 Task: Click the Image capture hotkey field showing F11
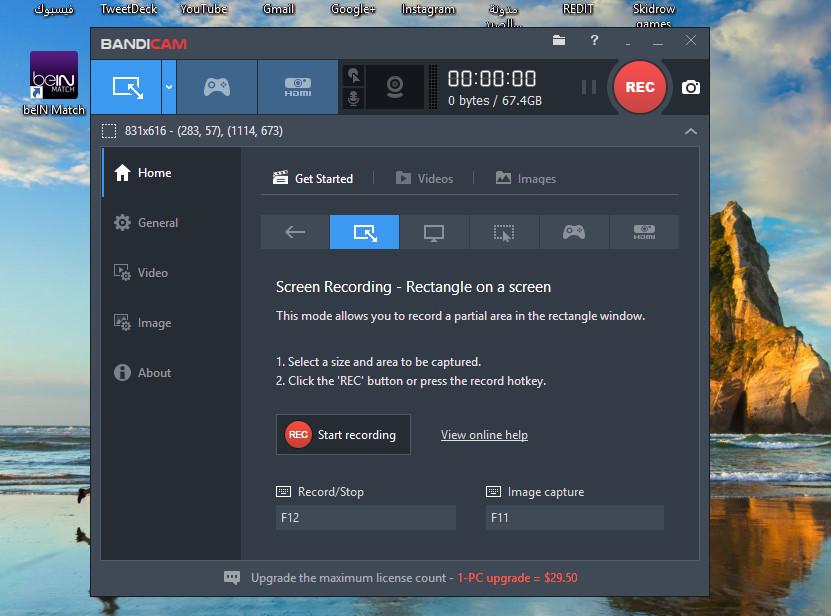574,517
